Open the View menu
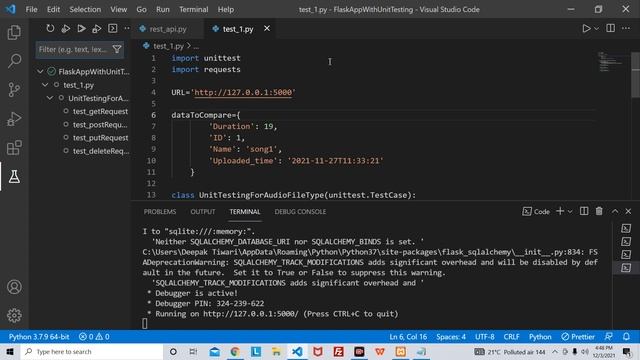The width and height of the screenshot is (640, 360). tap(118, 9)
